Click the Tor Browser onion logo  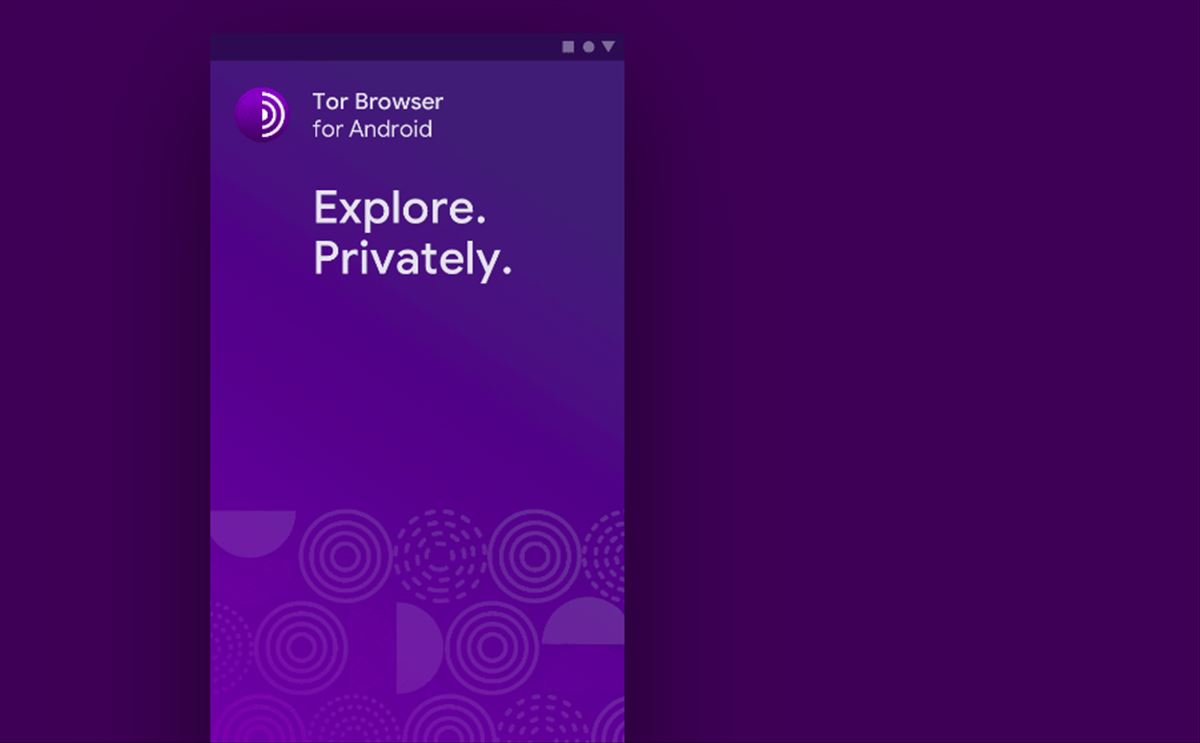[262, 115]
